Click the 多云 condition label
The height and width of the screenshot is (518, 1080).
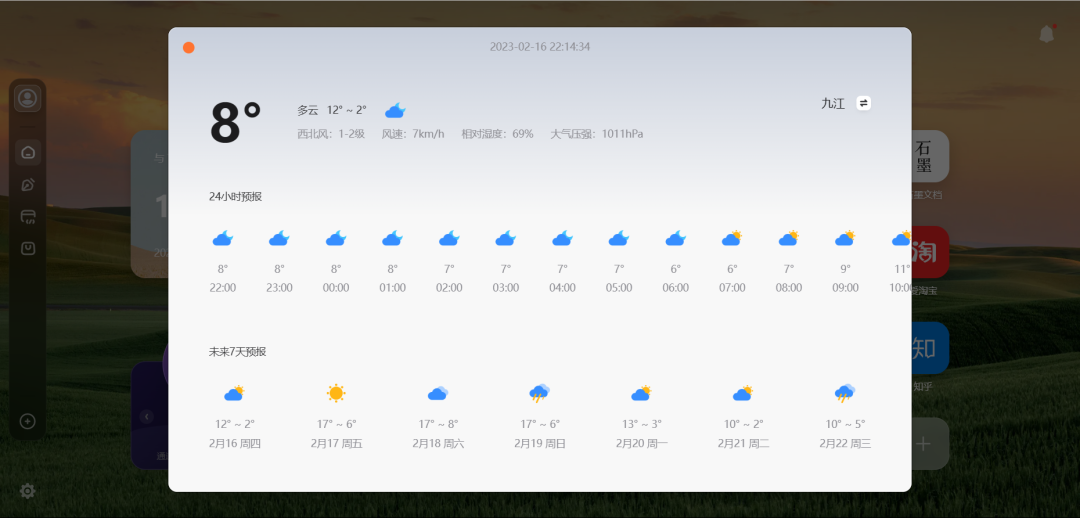tap(308, 110)
